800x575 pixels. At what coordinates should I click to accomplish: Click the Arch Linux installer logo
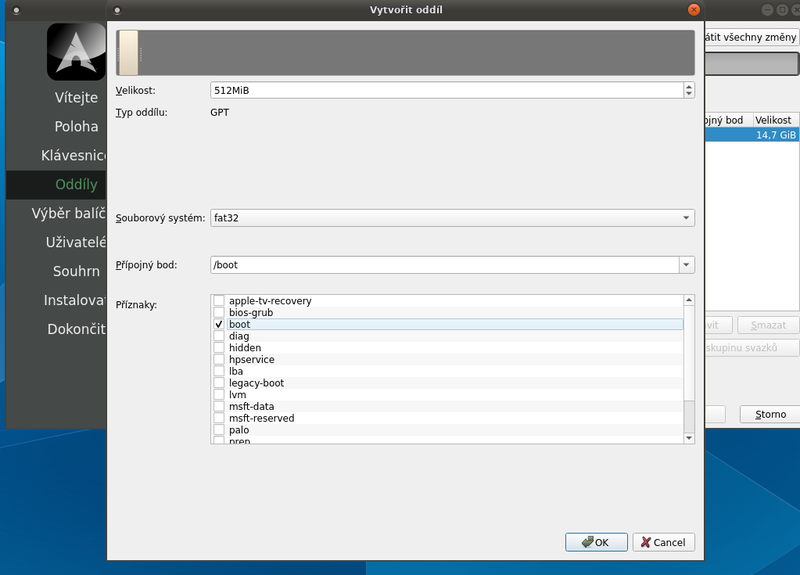point(76,52)
